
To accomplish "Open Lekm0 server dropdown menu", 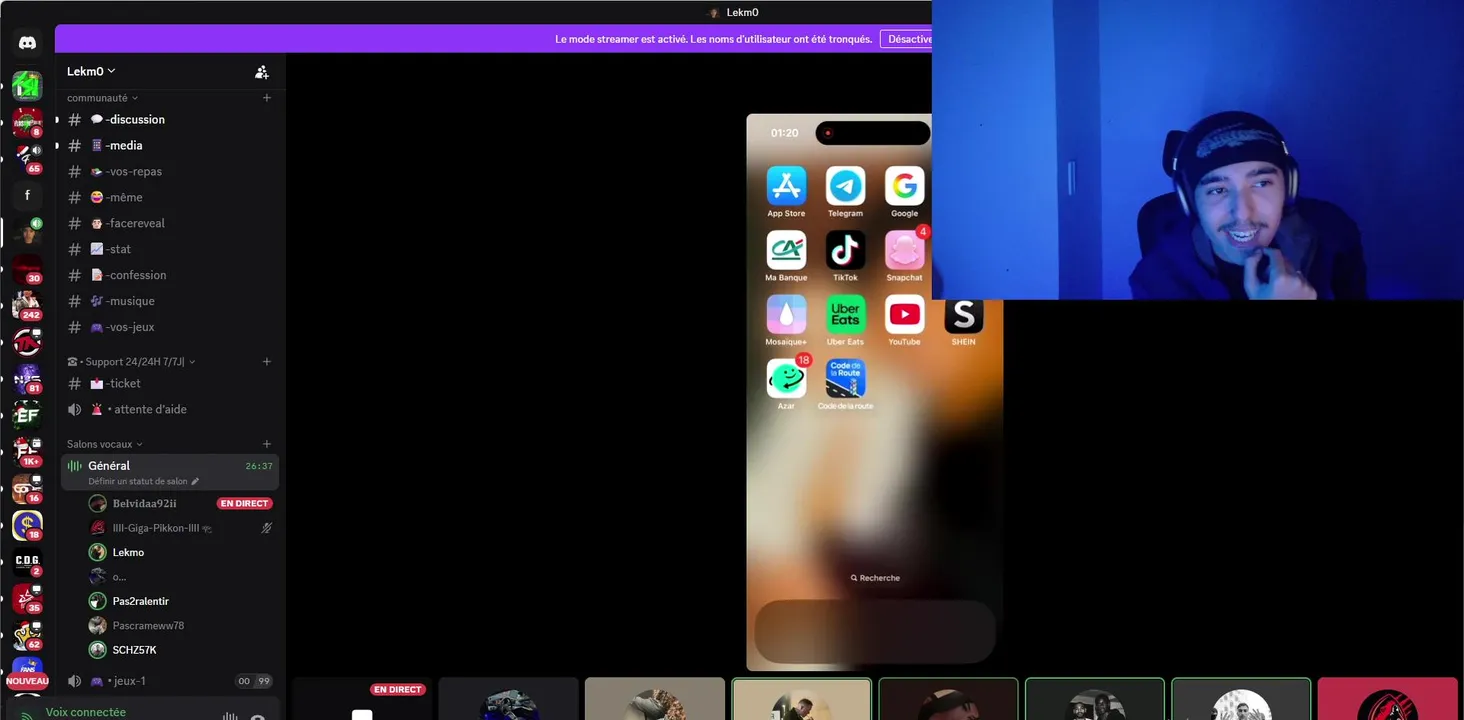I will click(91, 71).
